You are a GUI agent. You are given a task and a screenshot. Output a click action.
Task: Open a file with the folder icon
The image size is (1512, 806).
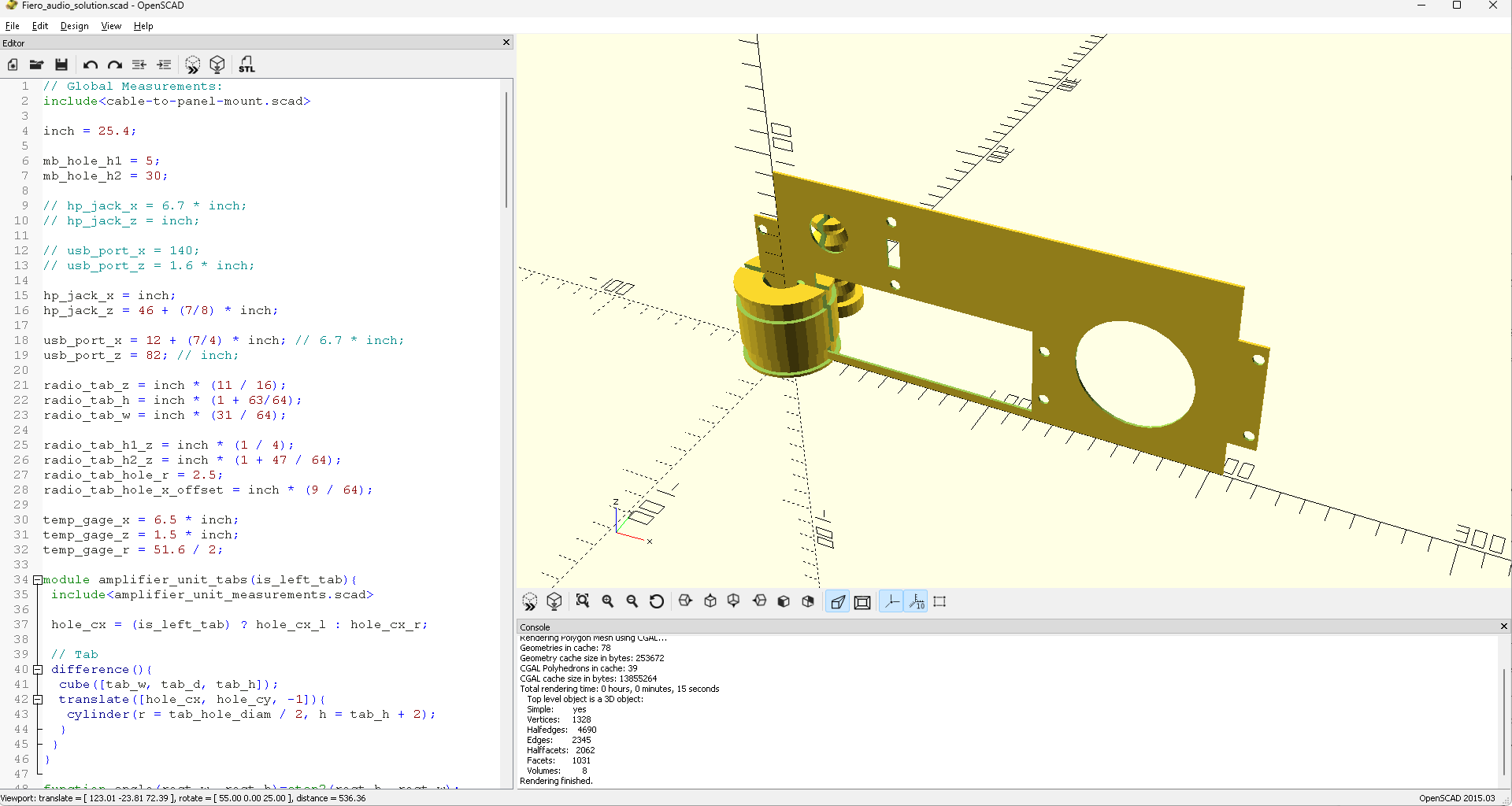36,65
